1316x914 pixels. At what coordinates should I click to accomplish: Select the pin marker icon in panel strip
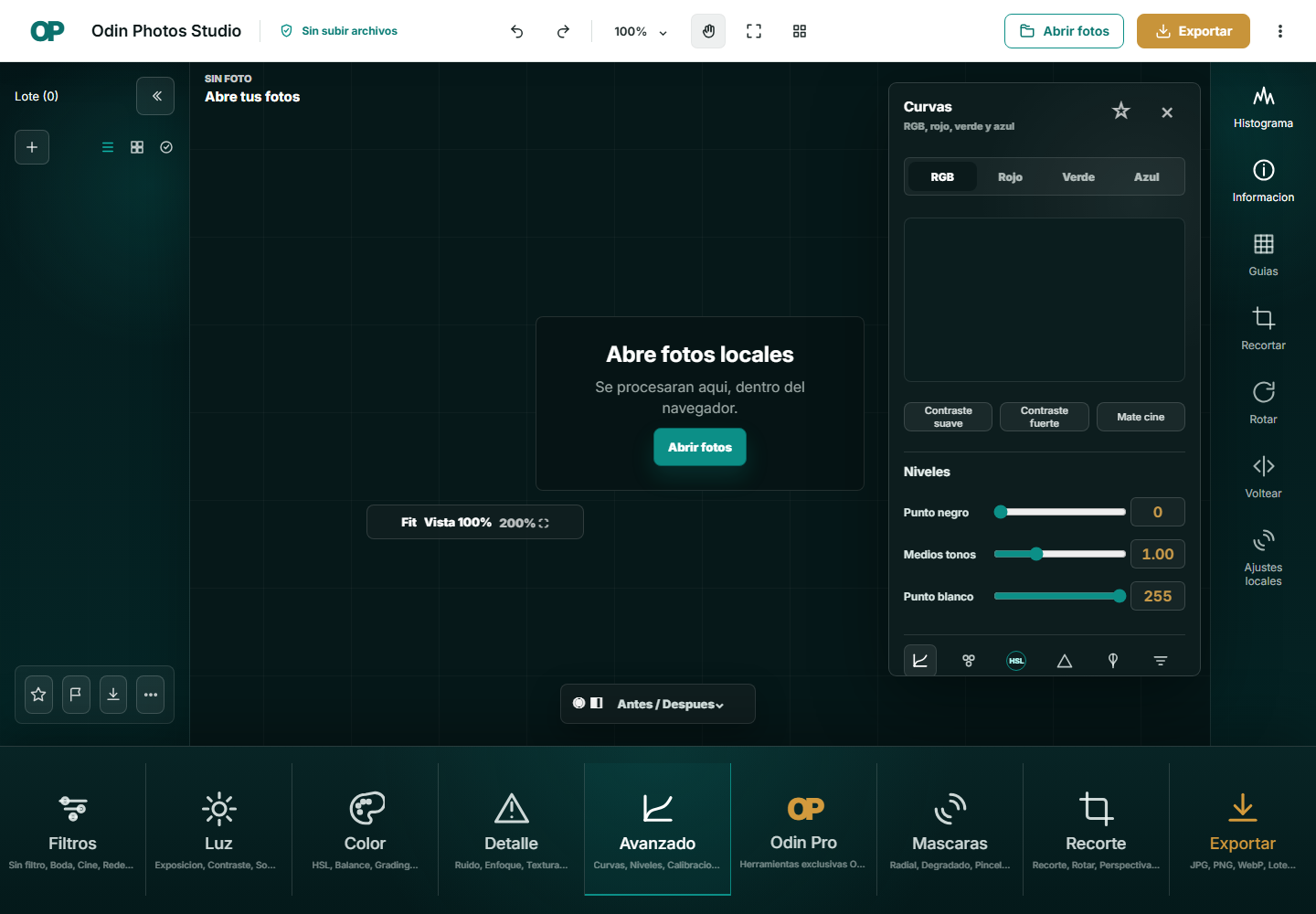point(1113,661)
